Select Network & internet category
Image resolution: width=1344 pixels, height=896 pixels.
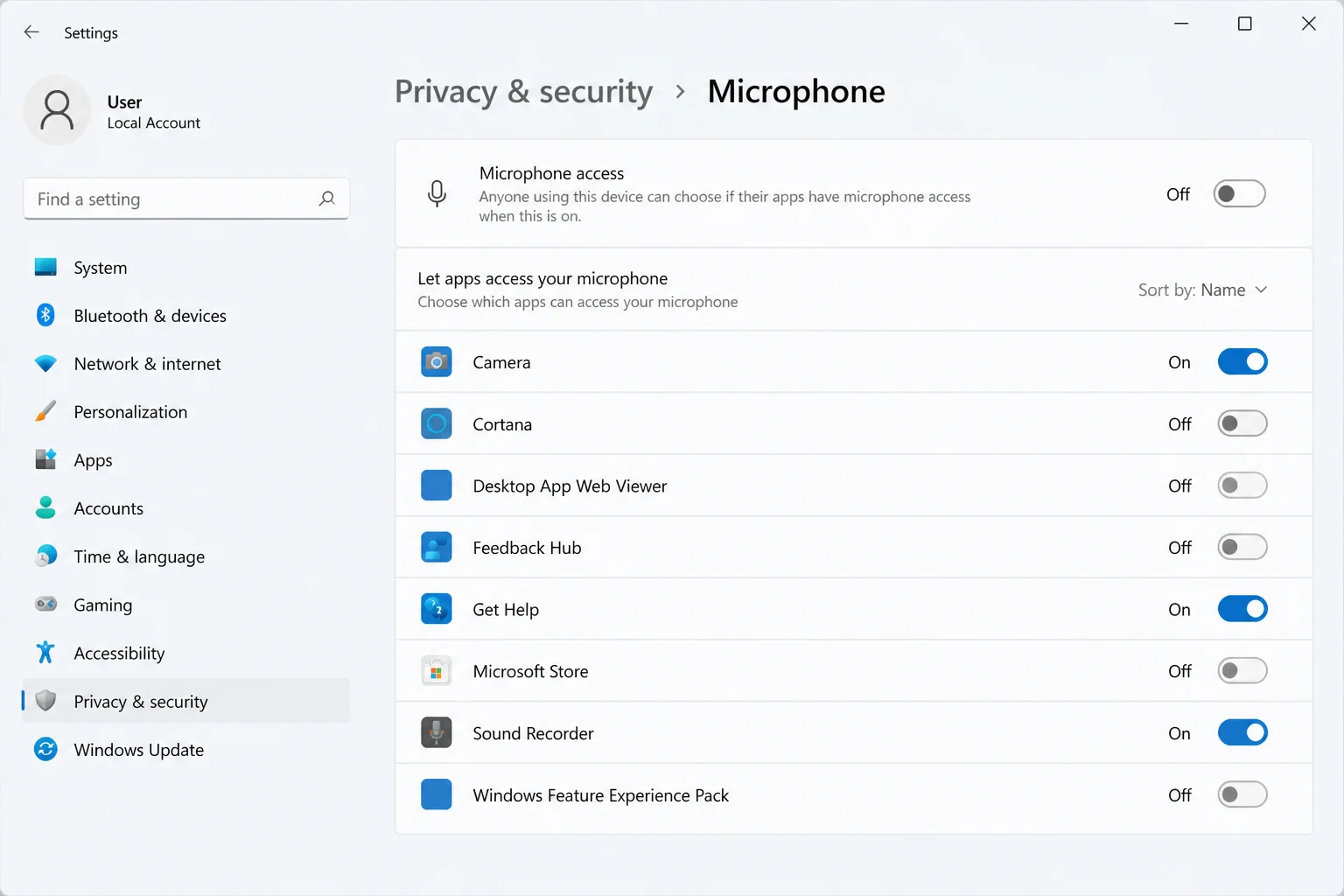coord(186,363)
